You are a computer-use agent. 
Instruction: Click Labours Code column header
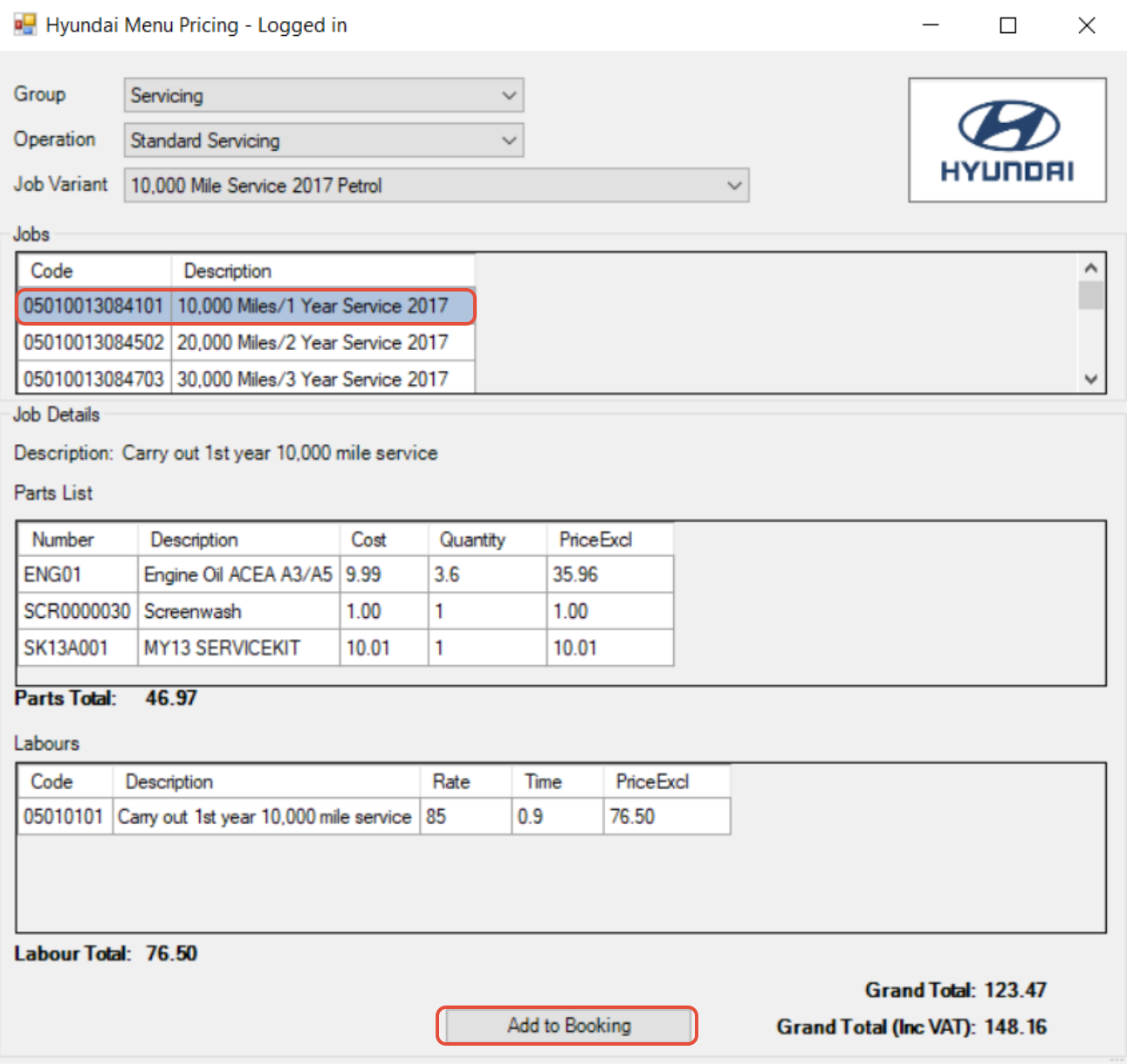pos(65,782)
